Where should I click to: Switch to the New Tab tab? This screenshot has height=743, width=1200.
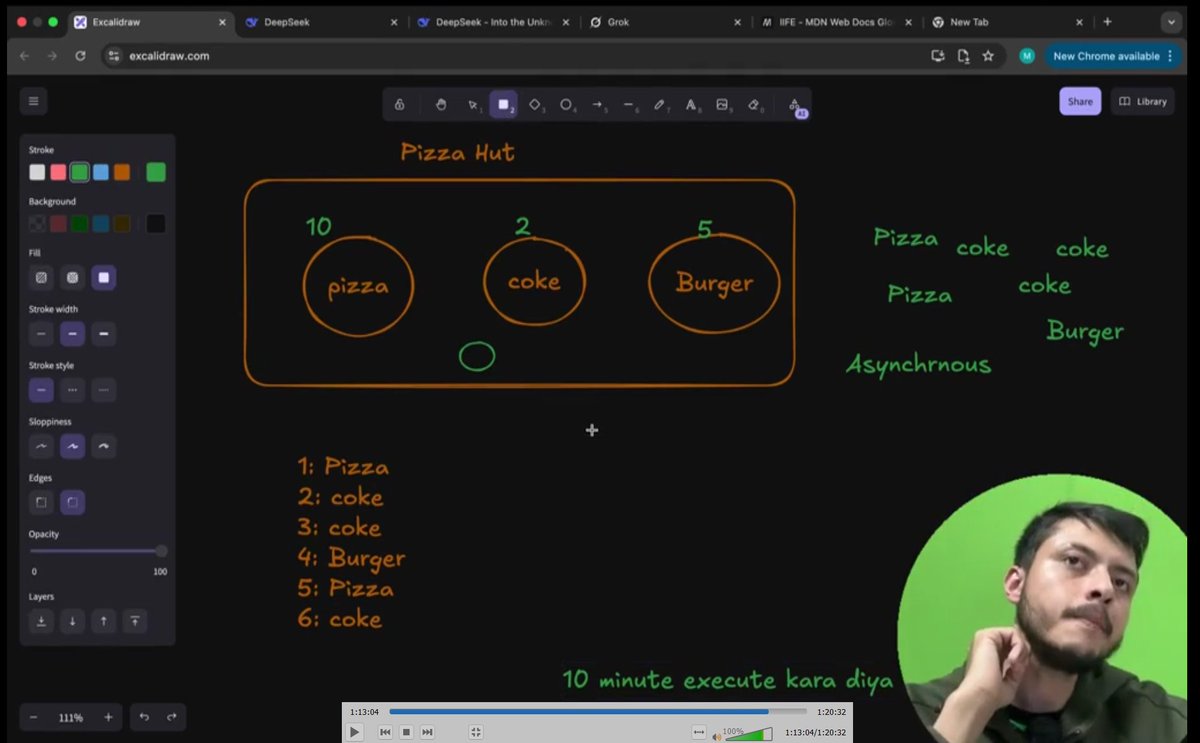tap(1008, 22)
